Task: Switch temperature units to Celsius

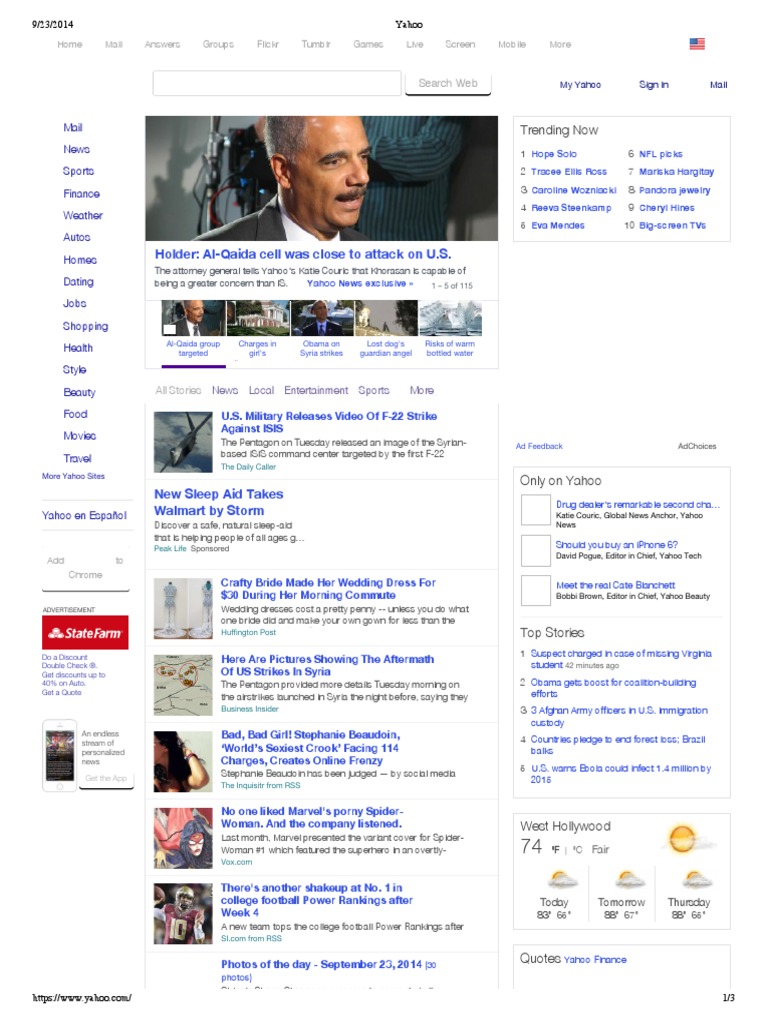Action: pyautogui.click(x=577, y=850)
